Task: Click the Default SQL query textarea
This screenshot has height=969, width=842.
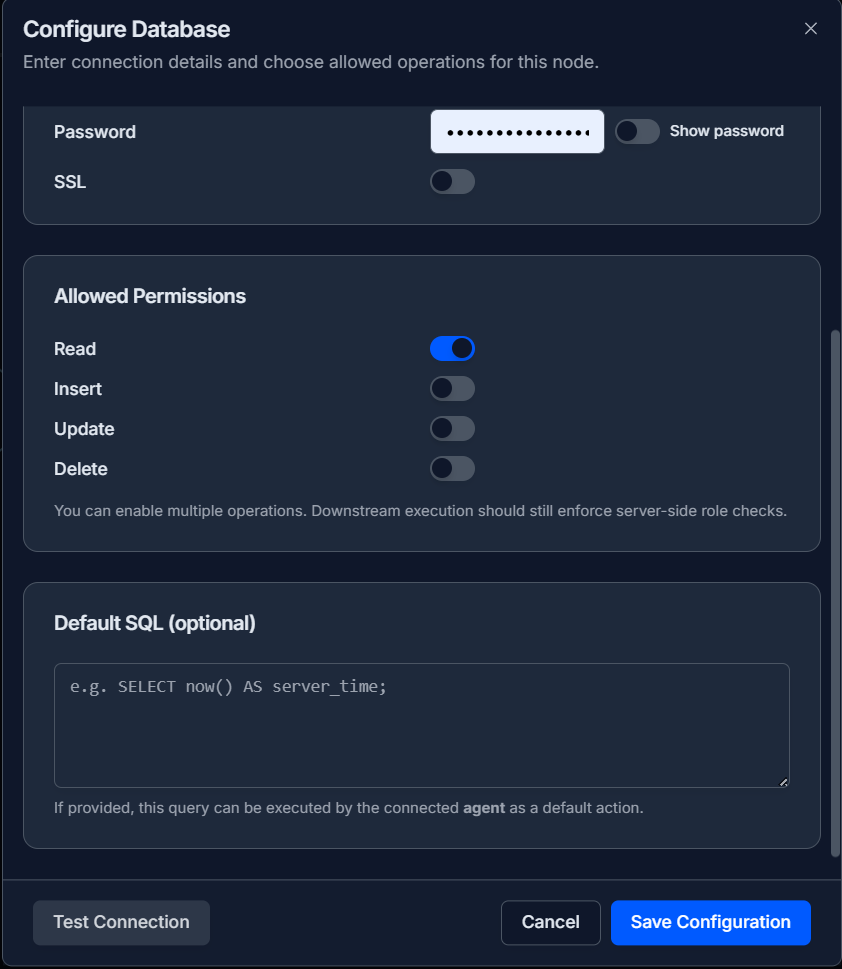Action: pos(420,720)
